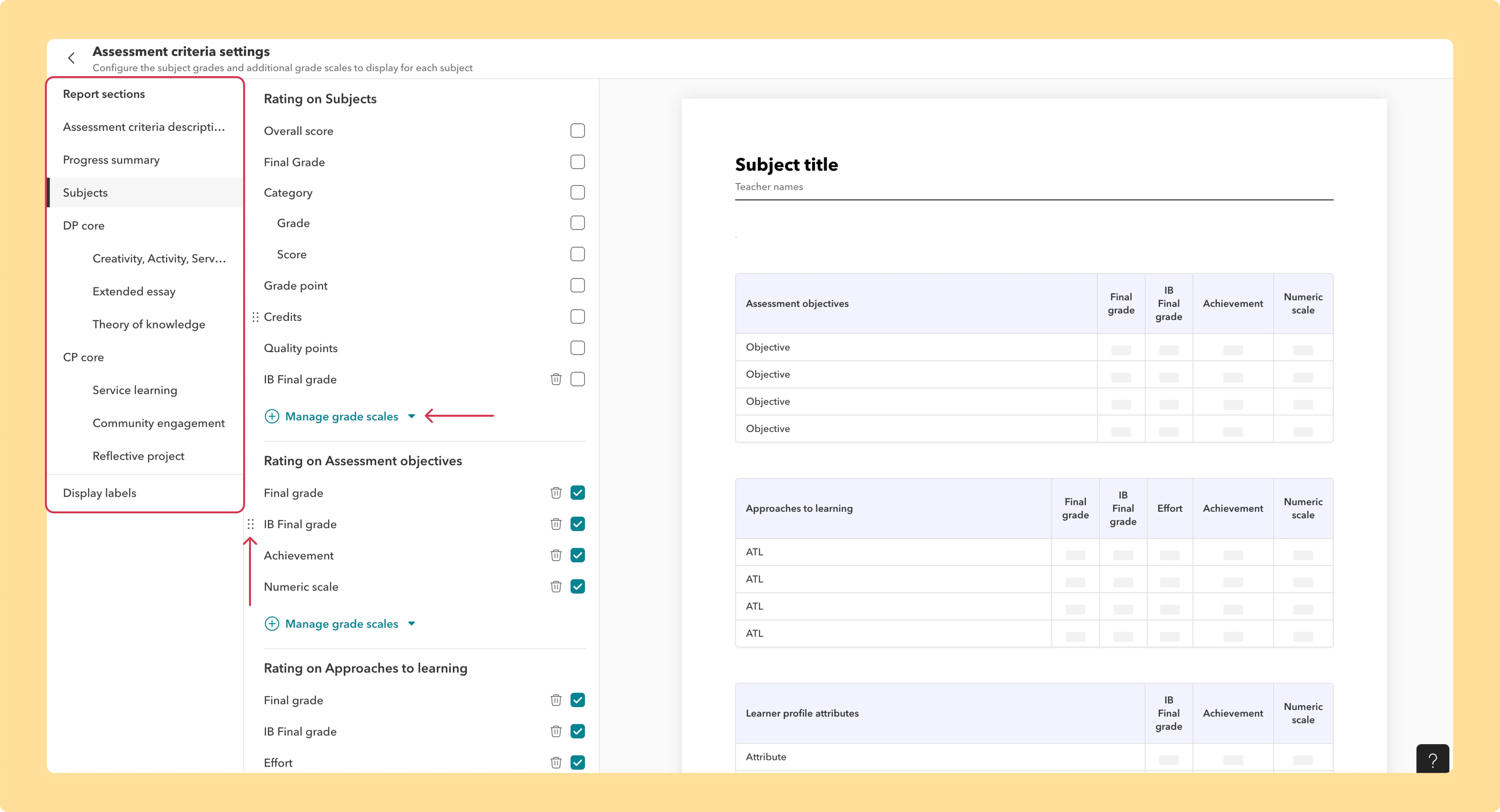Delete IB Final grade under Rating on Subjects

coord(556,379)
